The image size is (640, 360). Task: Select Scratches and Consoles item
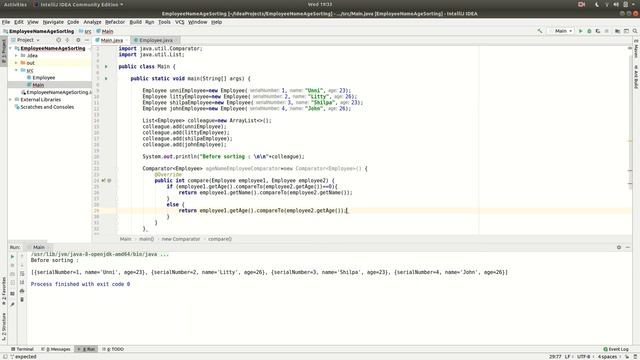(x=47, y=107)
